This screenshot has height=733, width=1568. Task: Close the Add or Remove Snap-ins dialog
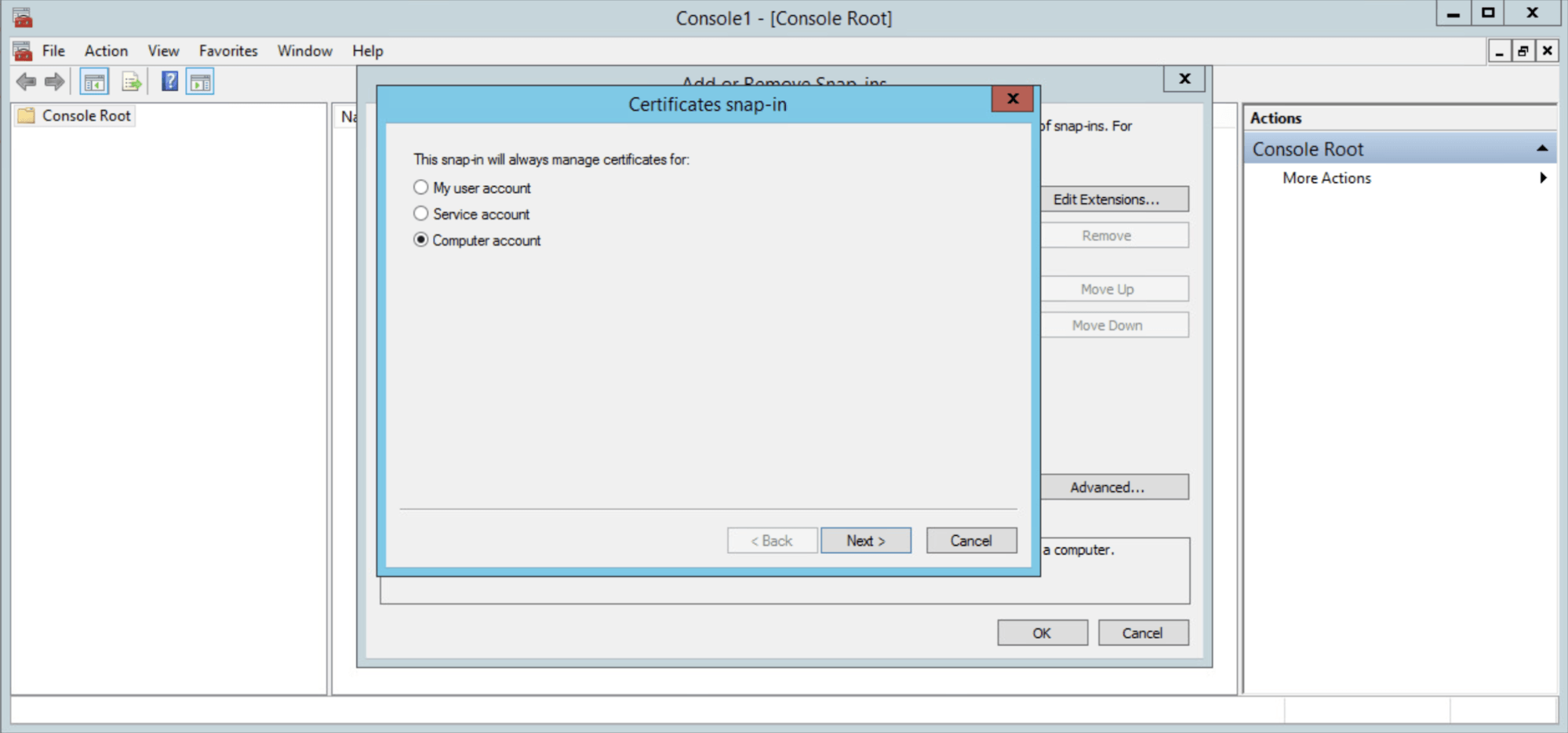tap(1184, 78)
